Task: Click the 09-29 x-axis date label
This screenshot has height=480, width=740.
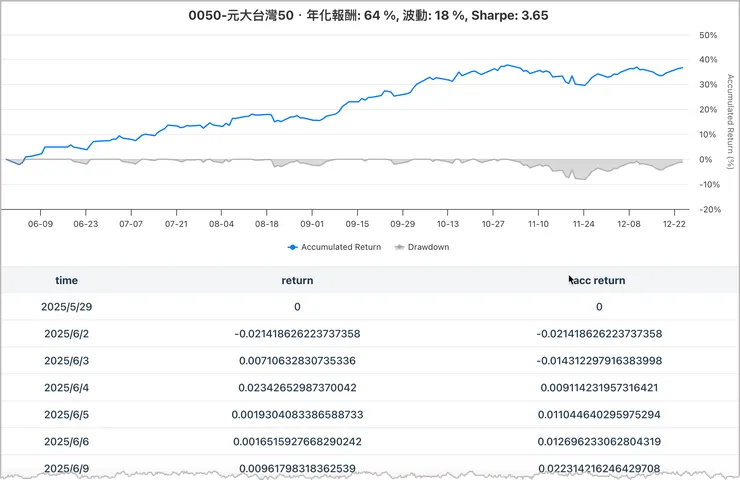Action: pyautogui.click(x=403, y=224)
